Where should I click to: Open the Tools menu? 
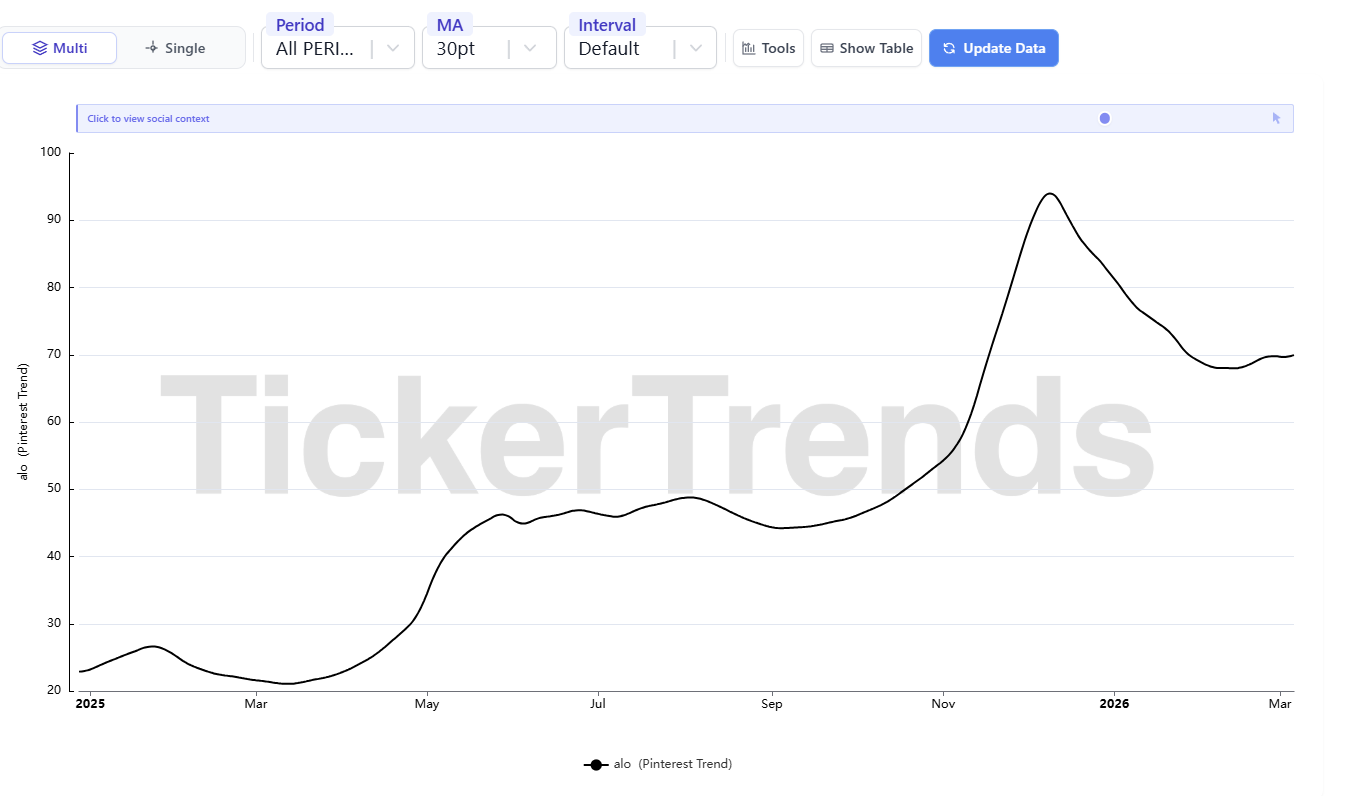[x=768, y=48]
